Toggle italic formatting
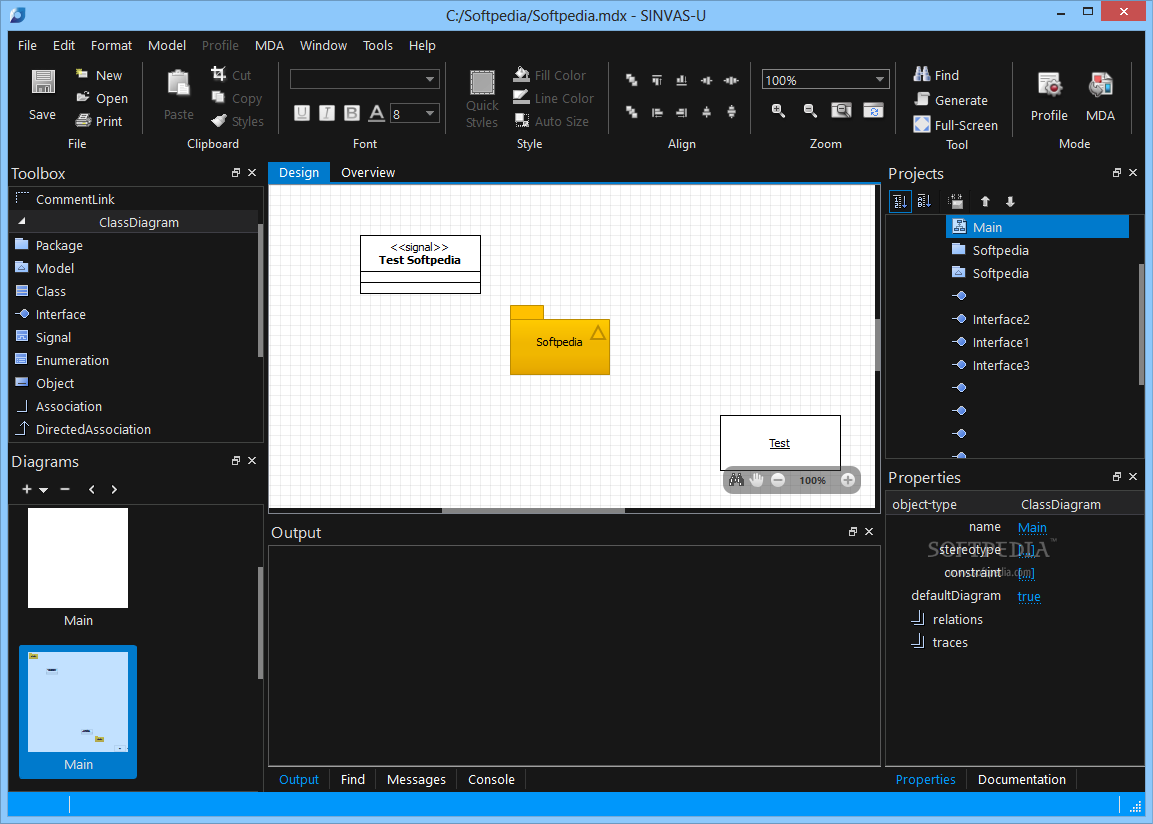Image resolution: width=1153 pixels, height=824 pixels. tap(327, 112)
